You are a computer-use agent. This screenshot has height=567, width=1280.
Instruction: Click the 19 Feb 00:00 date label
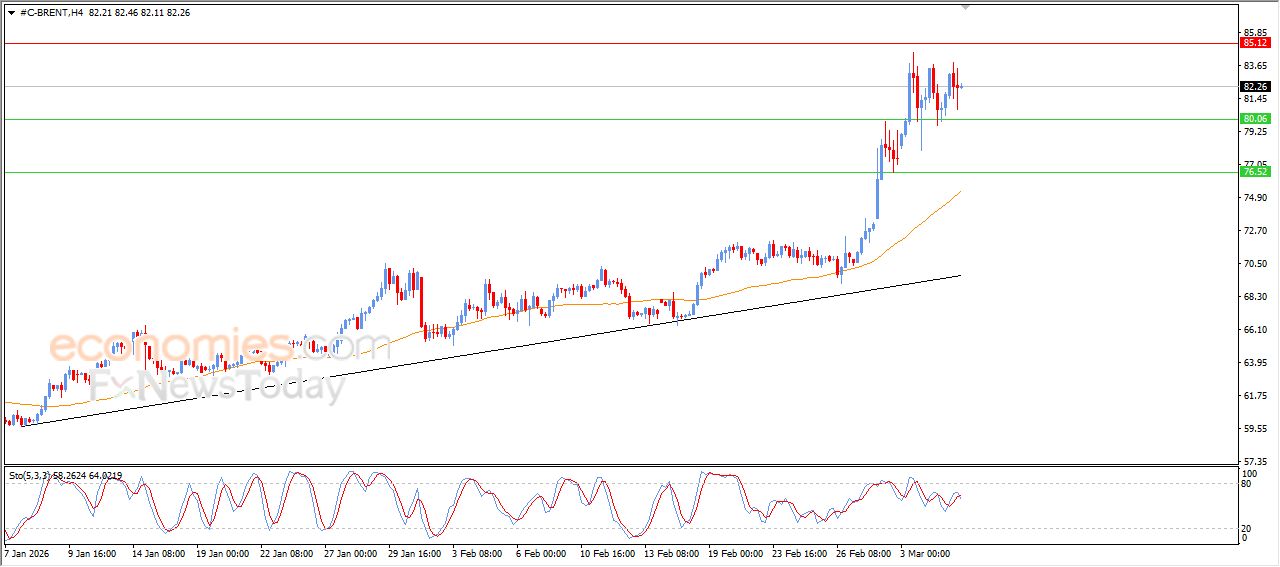(x=737, y=552)
